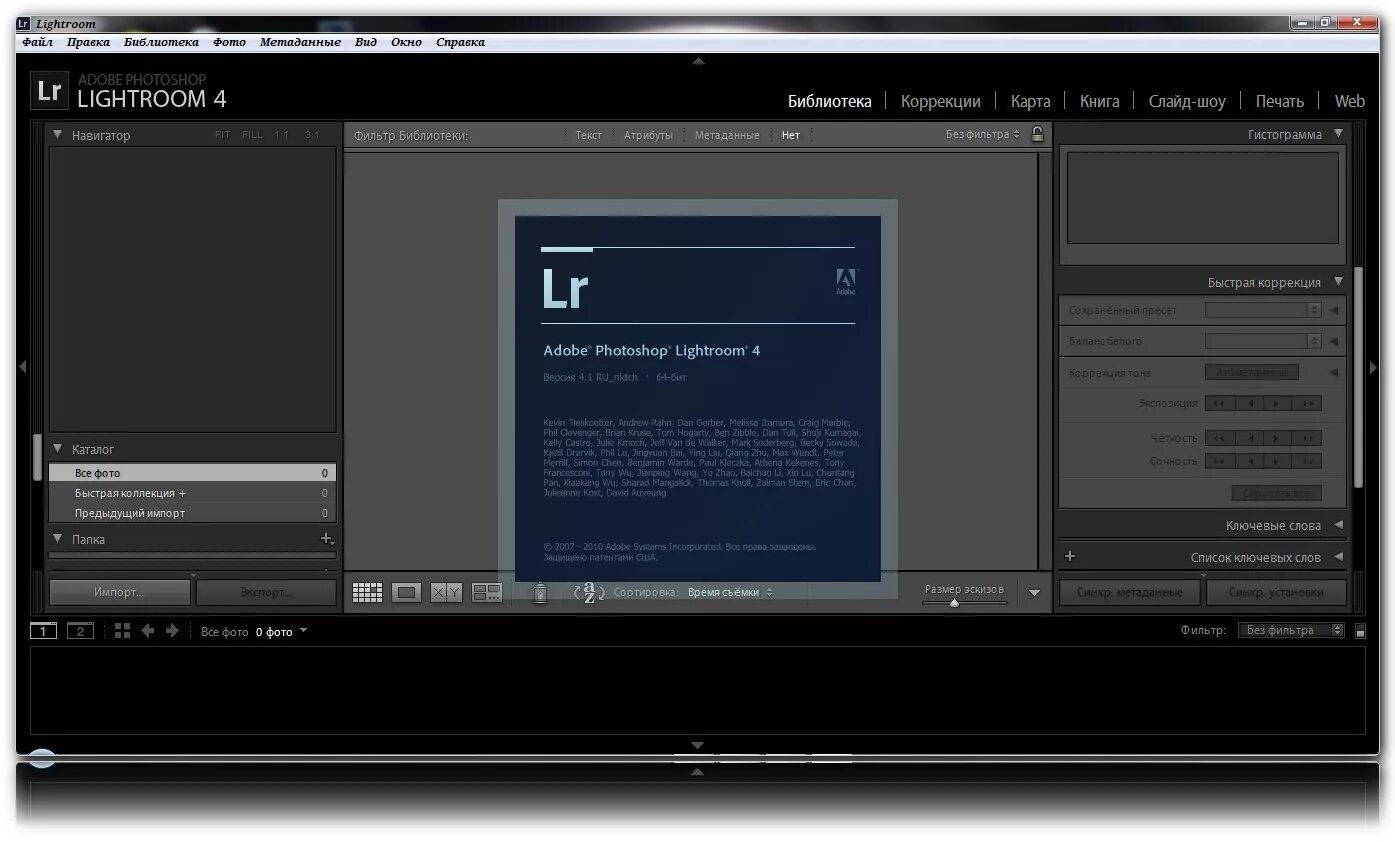Hide the left panel with the edge arrow
Image resolution: width=1395 pixels, height=842 pixels.
point(22,367)
